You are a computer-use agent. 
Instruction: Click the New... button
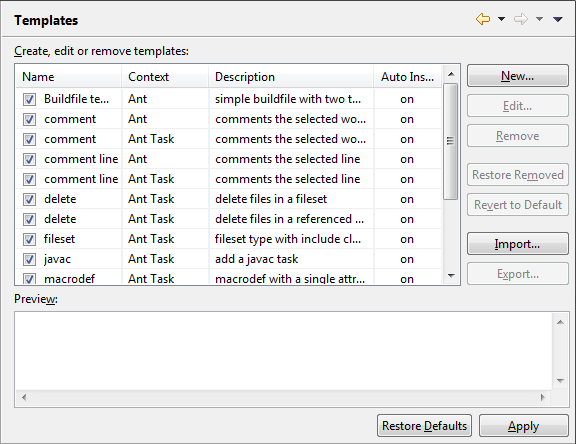point(518,76)
